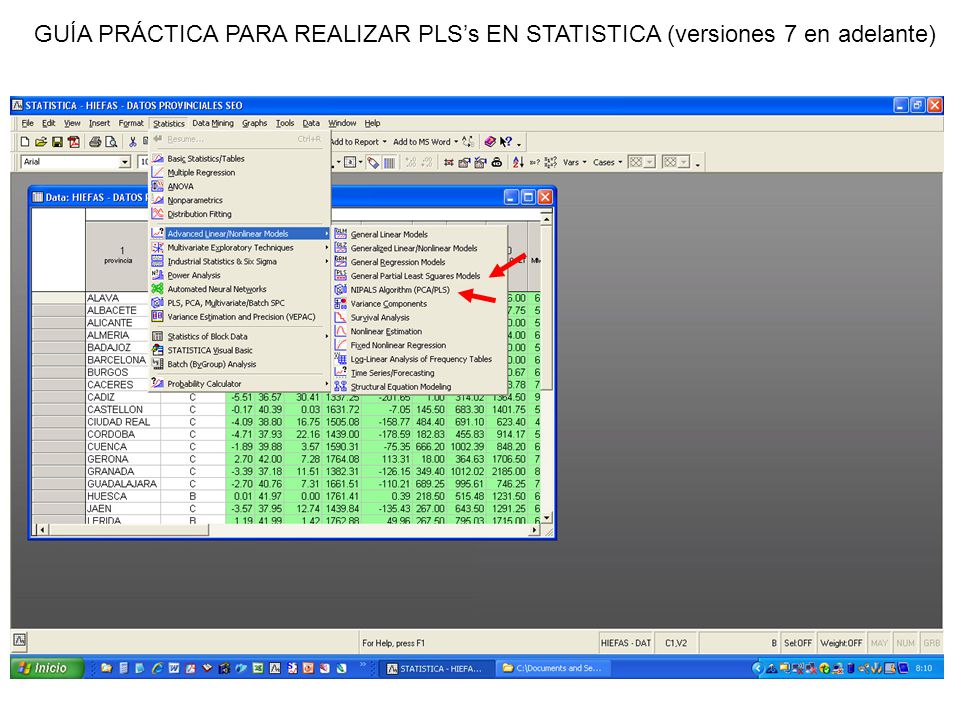Click the C1,V2 status bar cell reference

pos(676,643)
